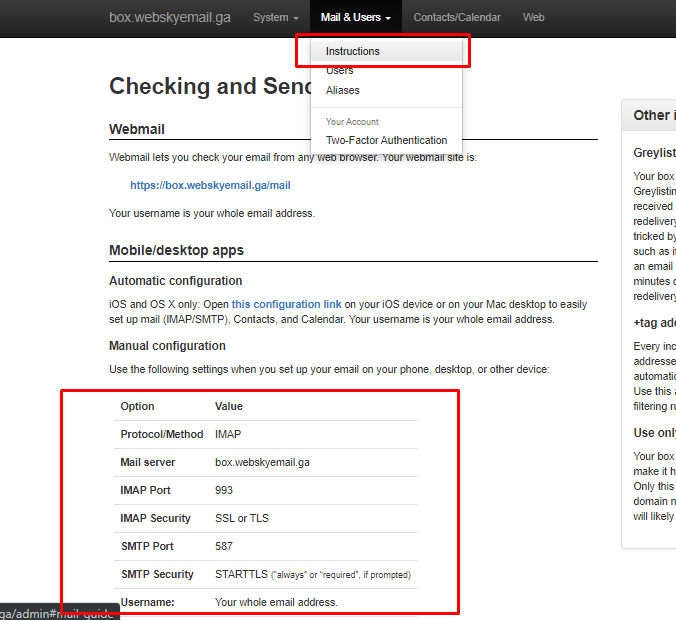Viewport: 676px width, 620px height.
Task: Collapse the Mail & Users dropdown
Action: [x=356, y=18]
